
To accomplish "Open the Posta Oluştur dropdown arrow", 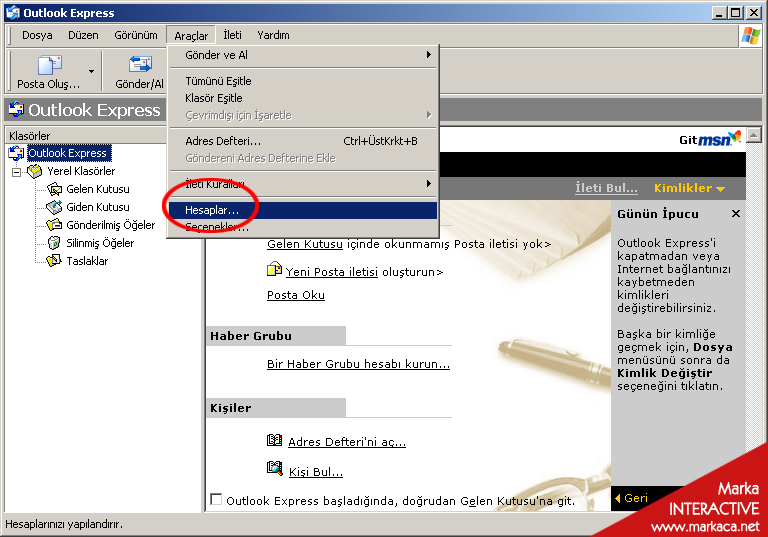I will click(92, 72).
